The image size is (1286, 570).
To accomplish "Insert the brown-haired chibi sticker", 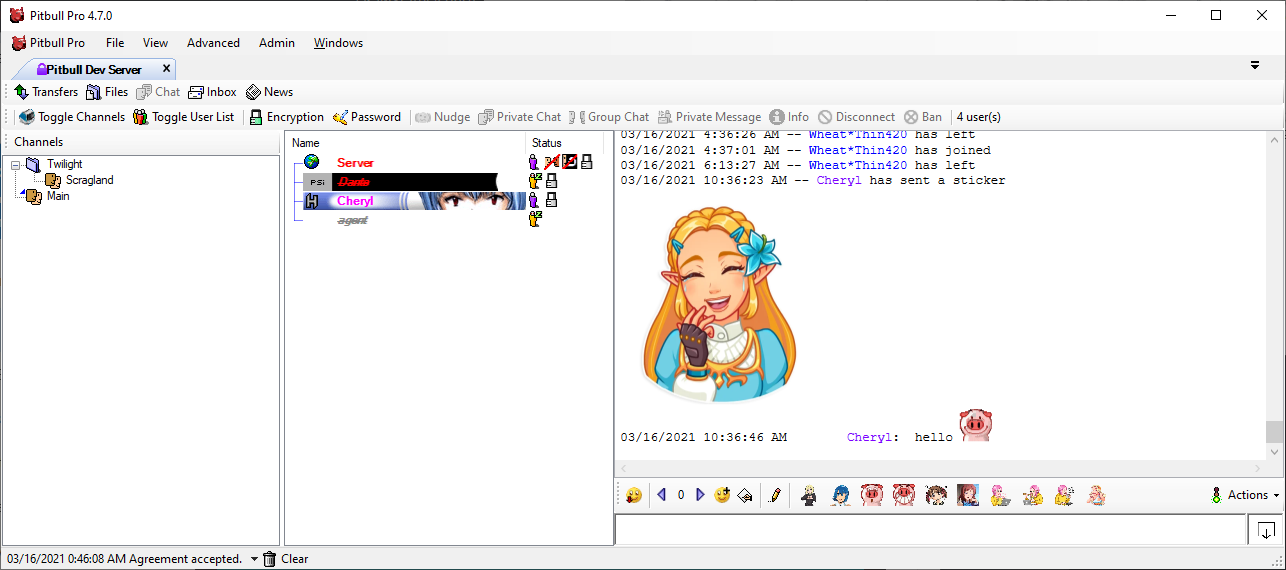I will [936, 495].
